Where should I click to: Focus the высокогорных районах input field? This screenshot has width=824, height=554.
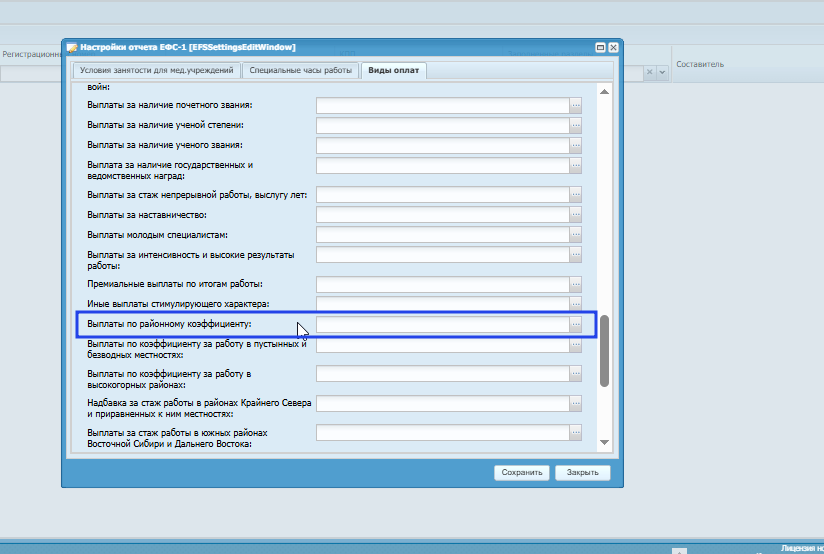coord(443,374)
